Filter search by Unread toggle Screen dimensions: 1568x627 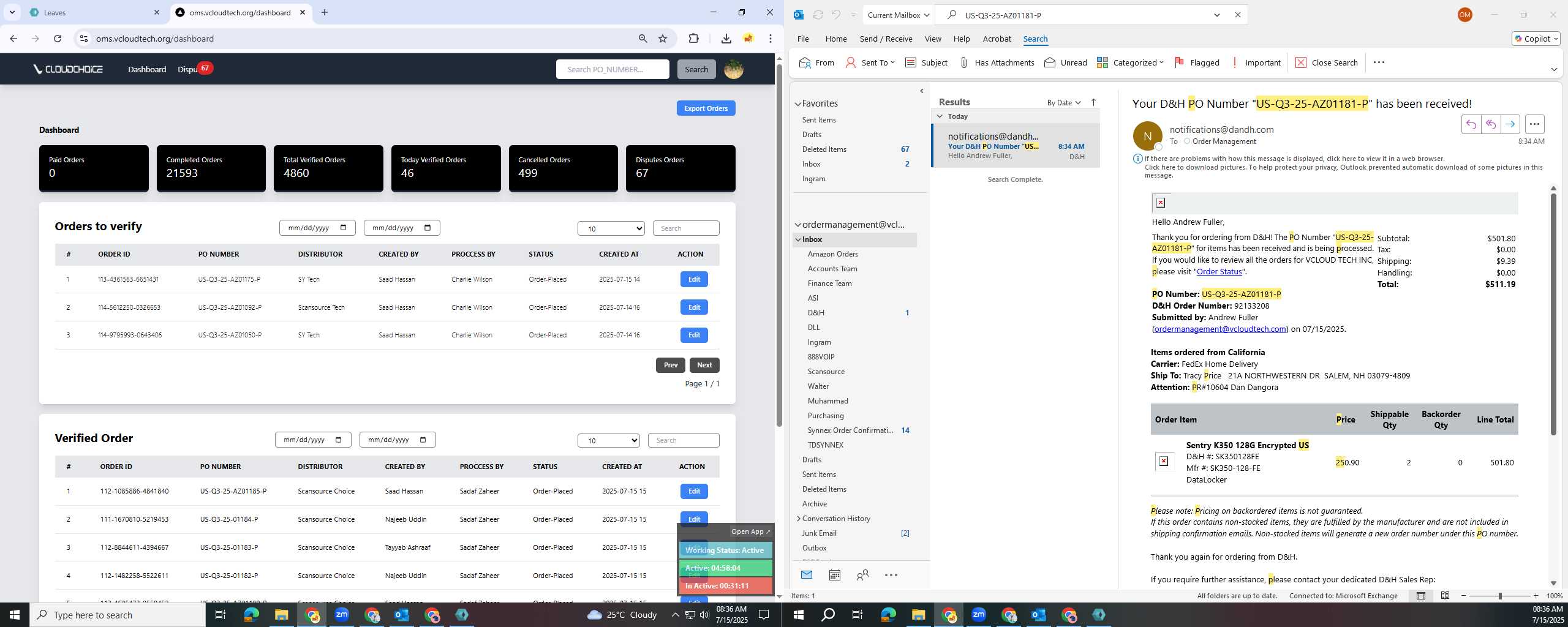pos(1065,62)
